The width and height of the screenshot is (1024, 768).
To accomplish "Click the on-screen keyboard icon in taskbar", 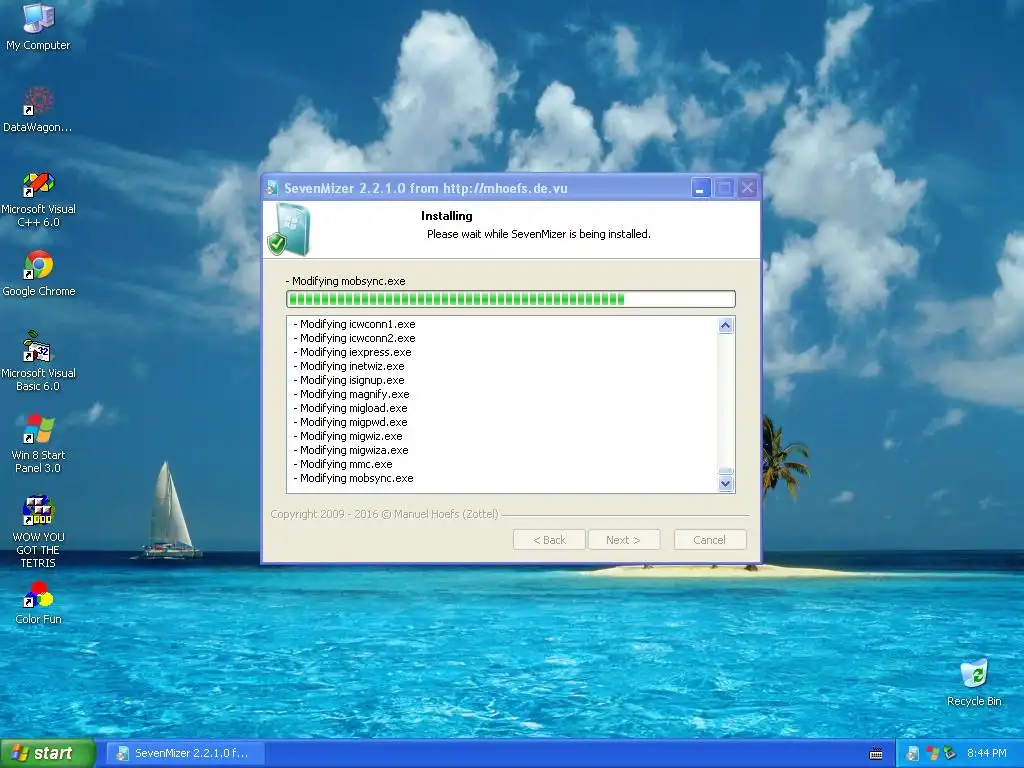I will tap(876, 754).
